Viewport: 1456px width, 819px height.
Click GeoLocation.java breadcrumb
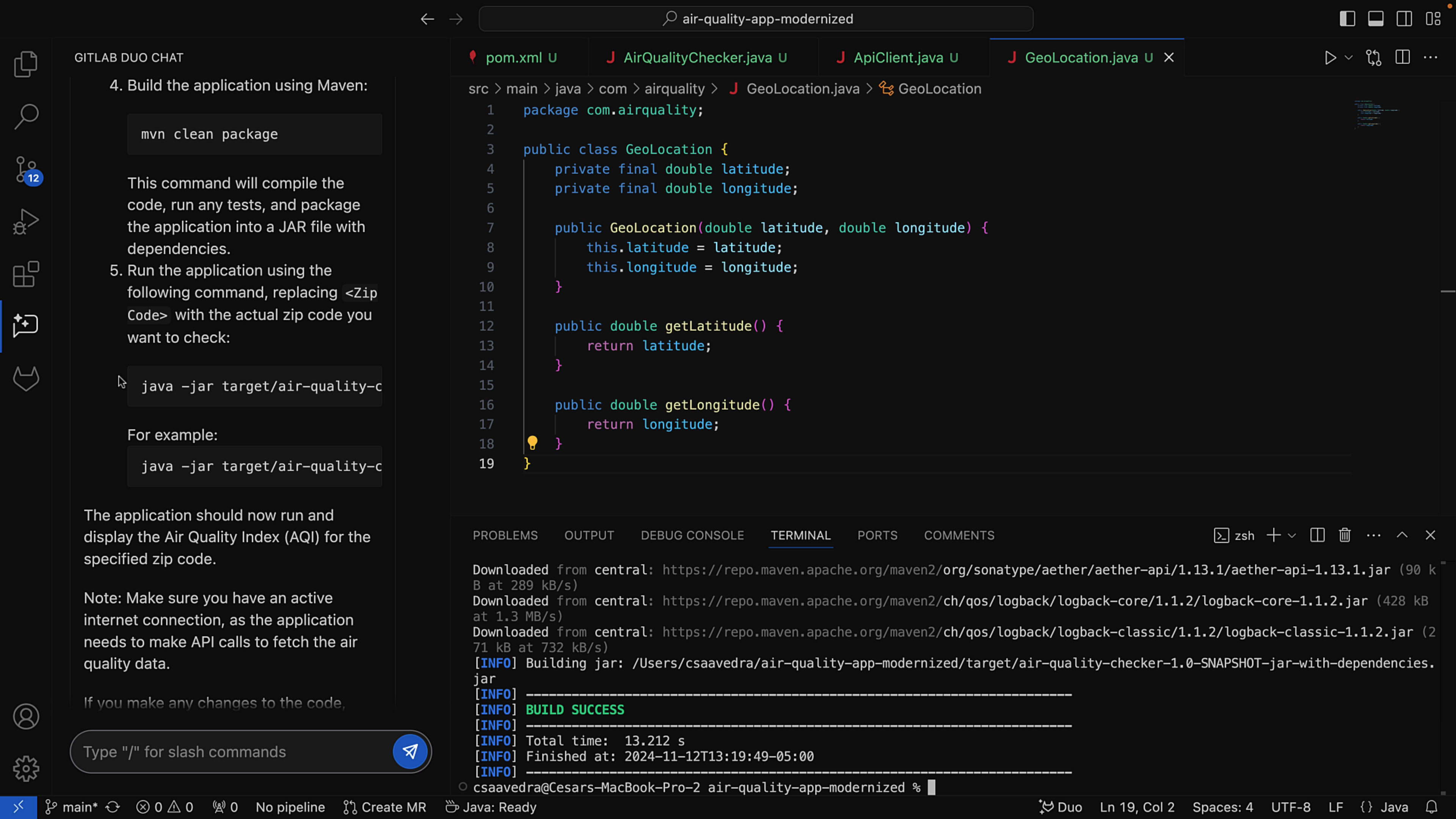794,89
